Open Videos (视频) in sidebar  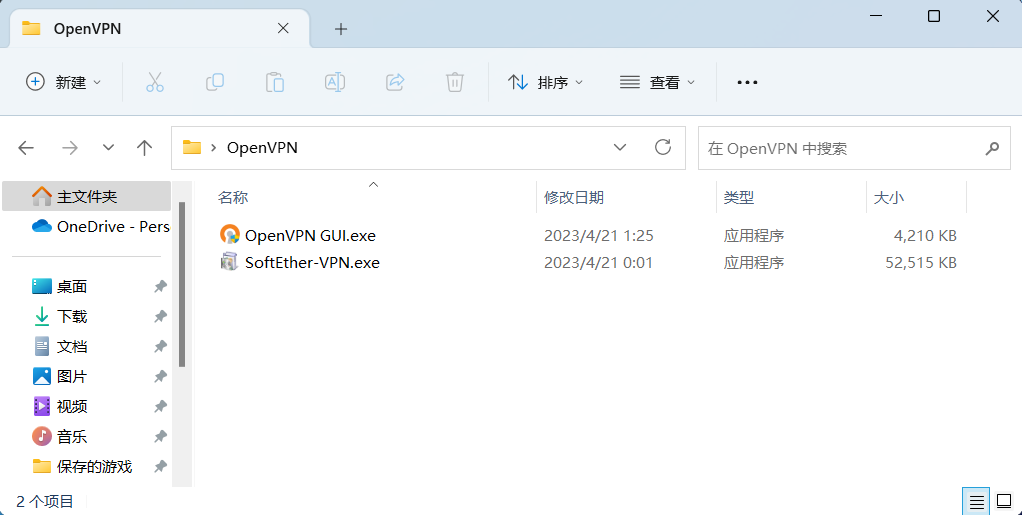click(72, 406)
